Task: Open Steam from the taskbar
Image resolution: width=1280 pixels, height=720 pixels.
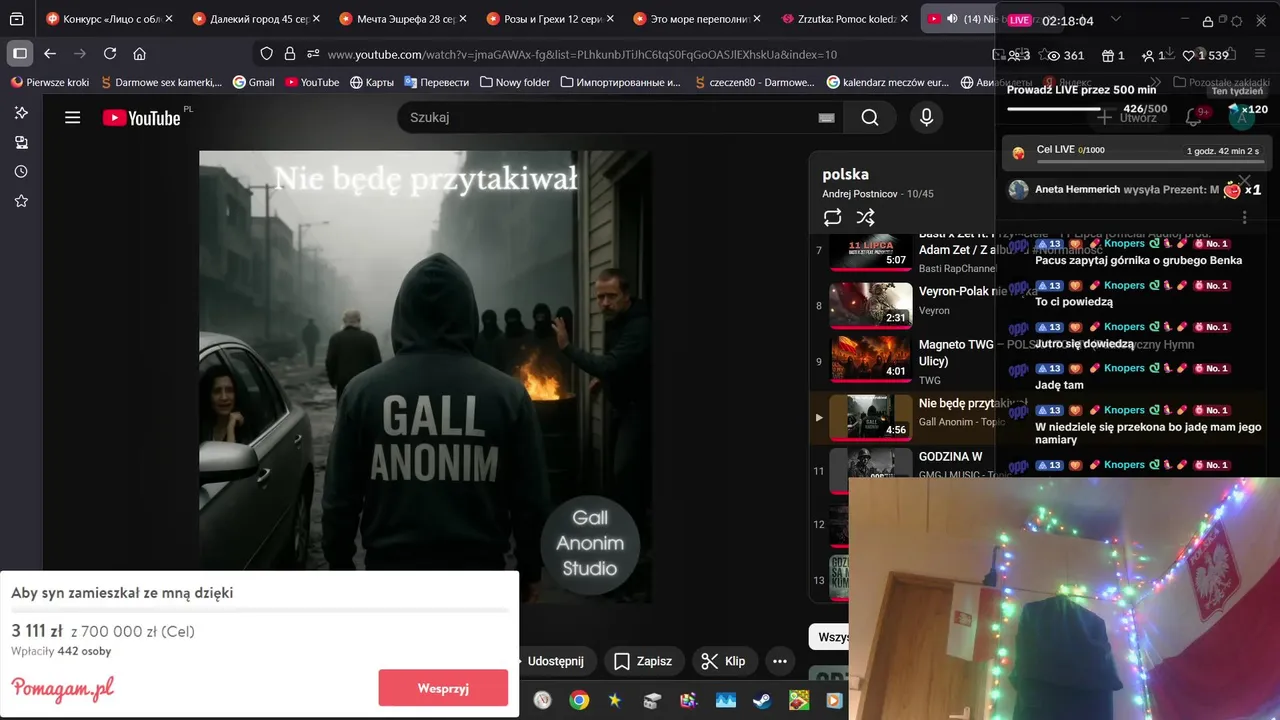Action: 762,700
